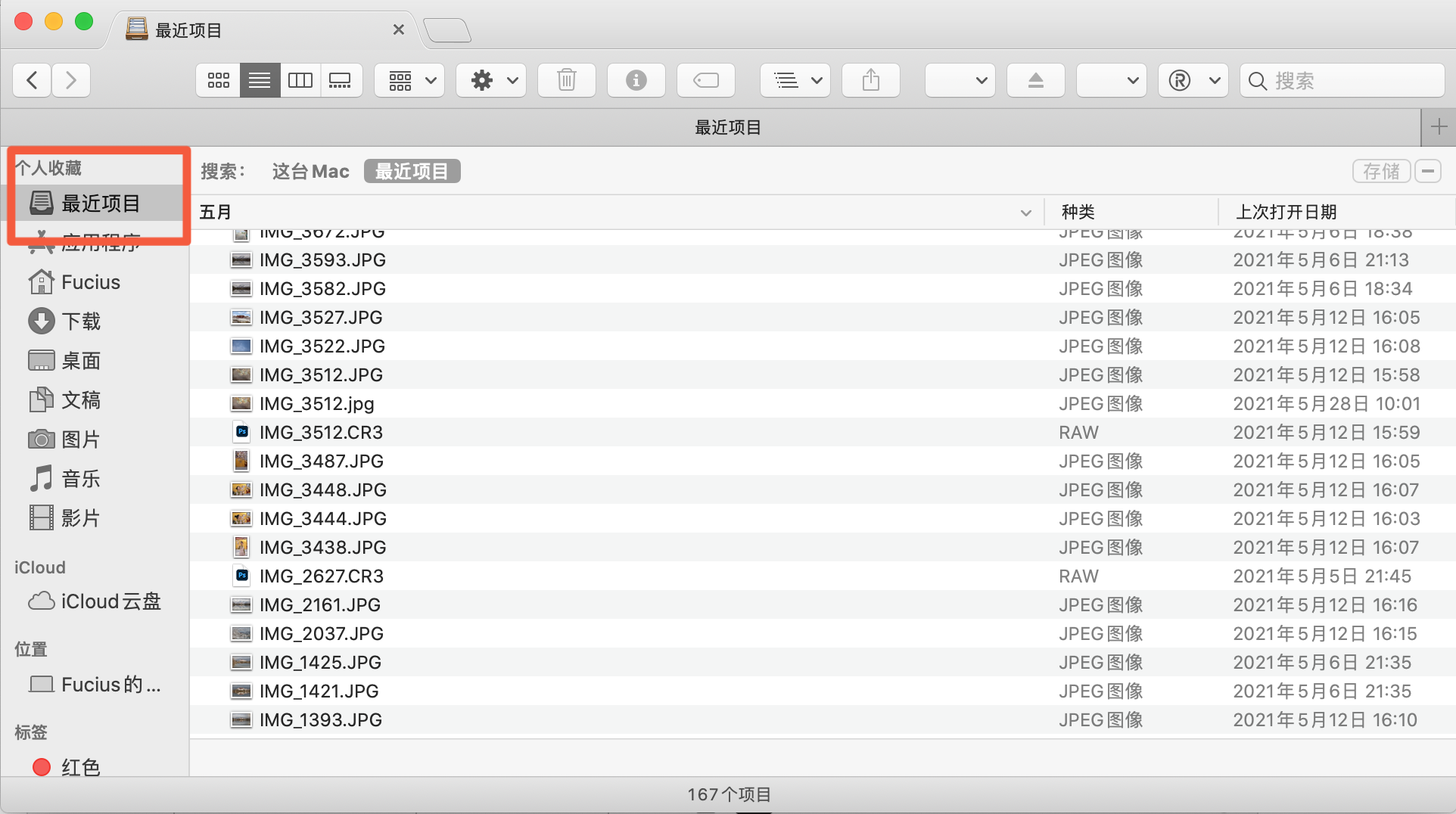Screen dimensions: 1456x814
Task: Go back with the left chevron button
Action: pos(32,80)
